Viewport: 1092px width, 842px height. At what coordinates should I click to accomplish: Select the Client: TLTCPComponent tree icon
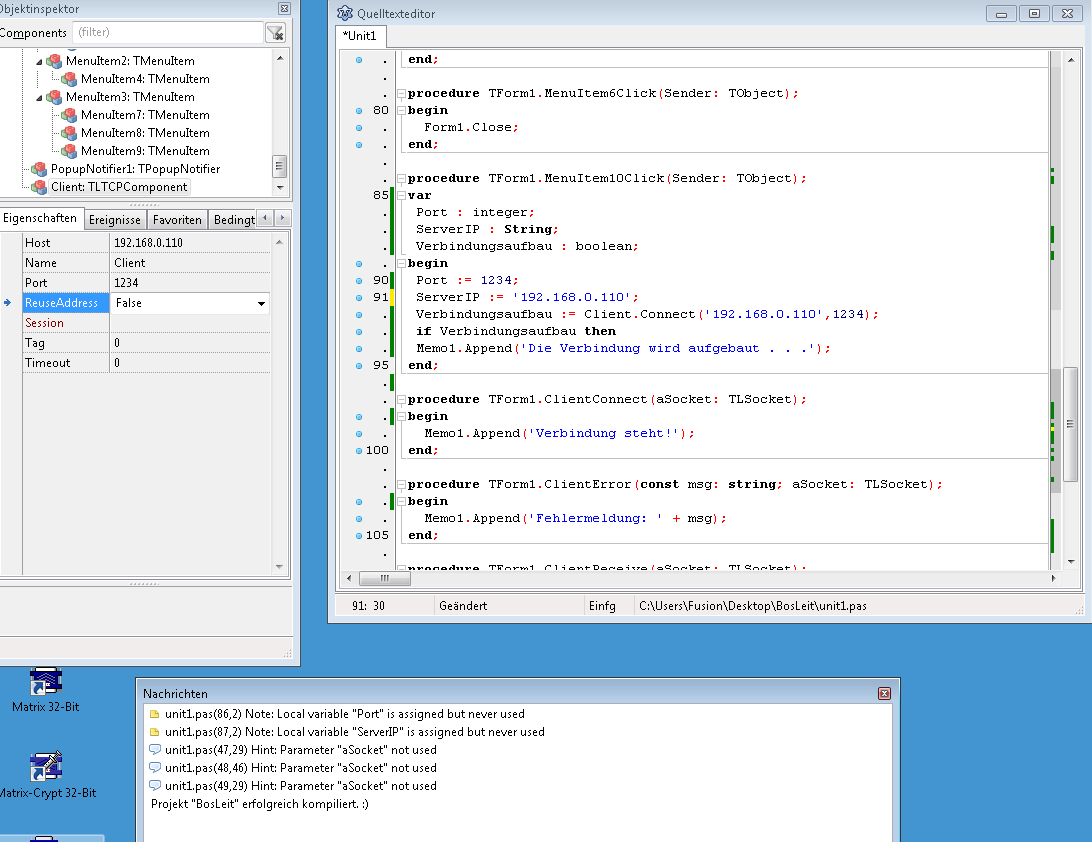[39, 187]
